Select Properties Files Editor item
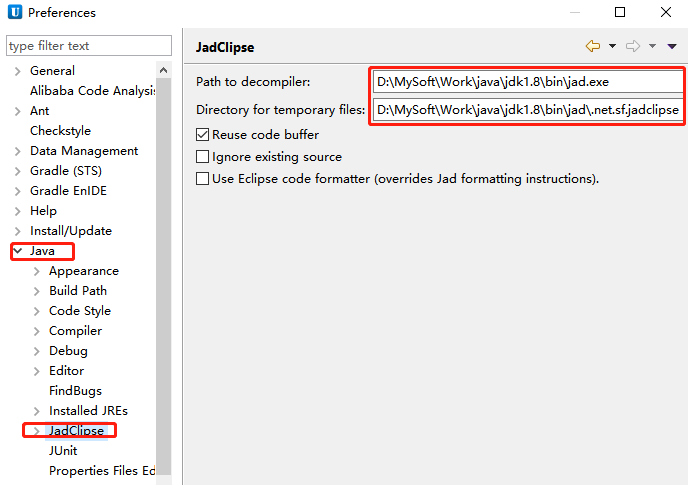 [x=102, y=471]
